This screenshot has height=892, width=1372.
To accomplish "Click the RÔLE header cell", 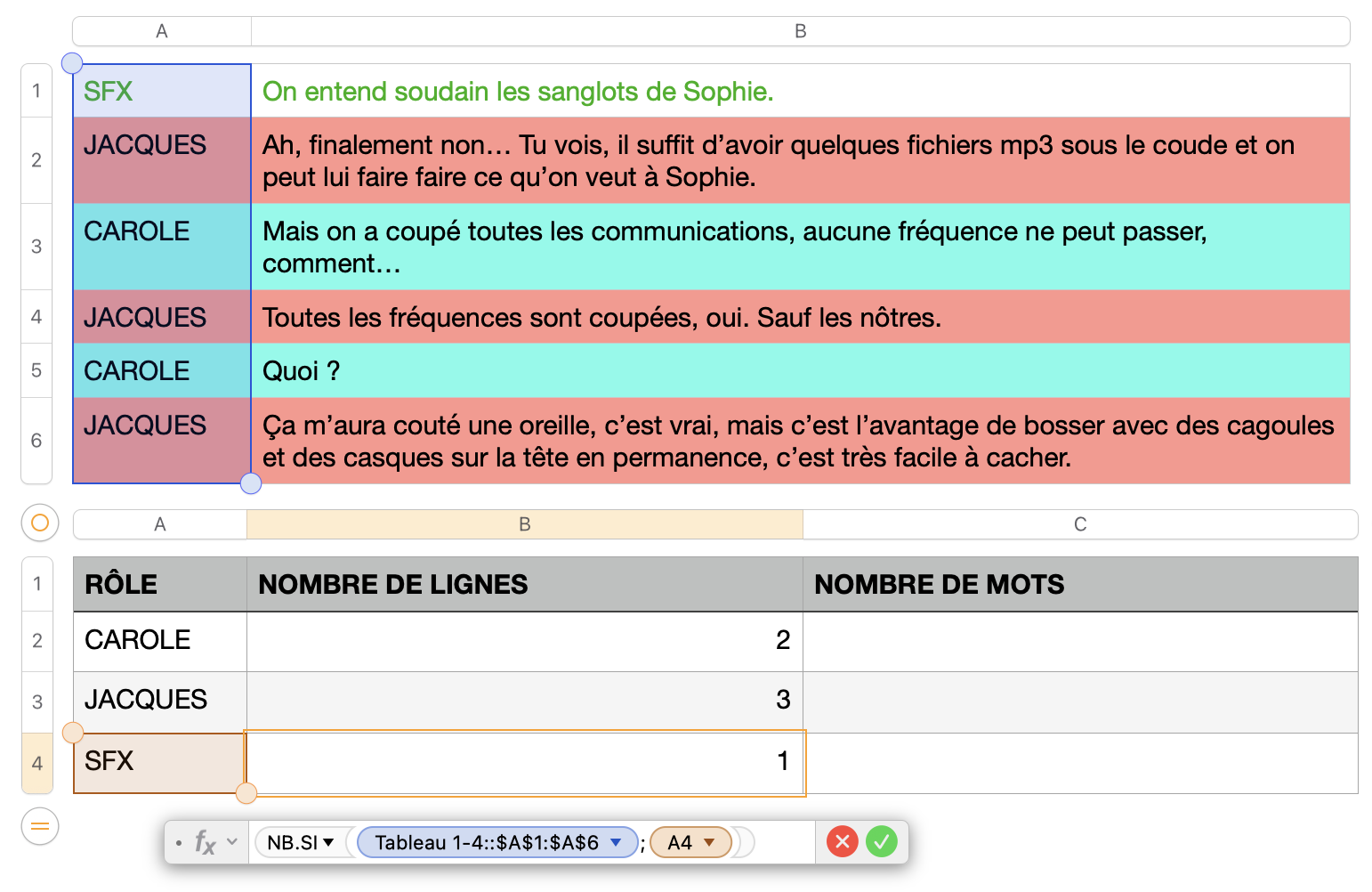I will (x=159, y=584).
